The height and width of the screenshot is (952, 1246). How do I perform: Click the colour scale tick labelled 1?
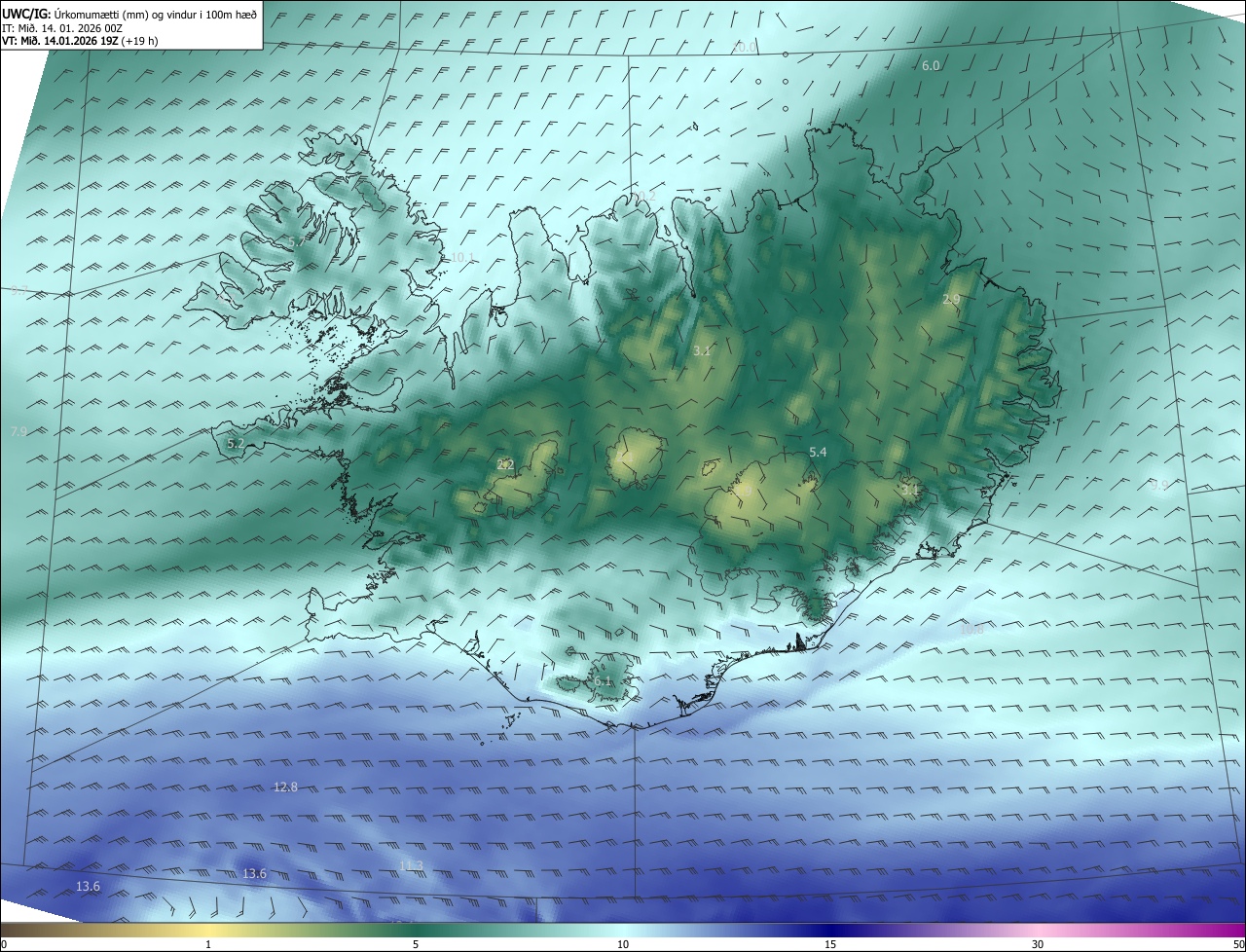pyautogui.click(x=208, y=945)
